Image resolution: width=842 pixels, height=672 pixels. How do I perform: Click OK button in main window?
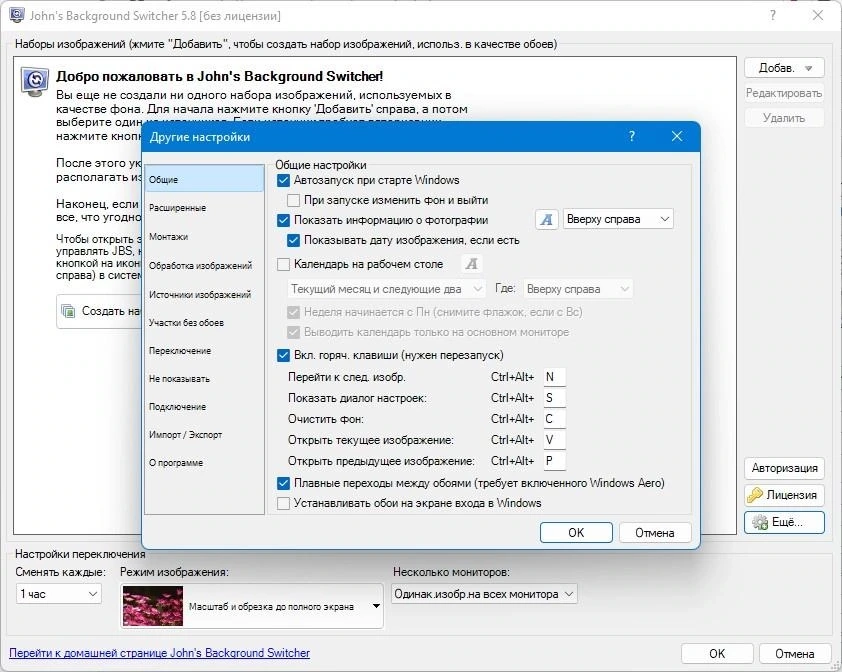point(717,653)
